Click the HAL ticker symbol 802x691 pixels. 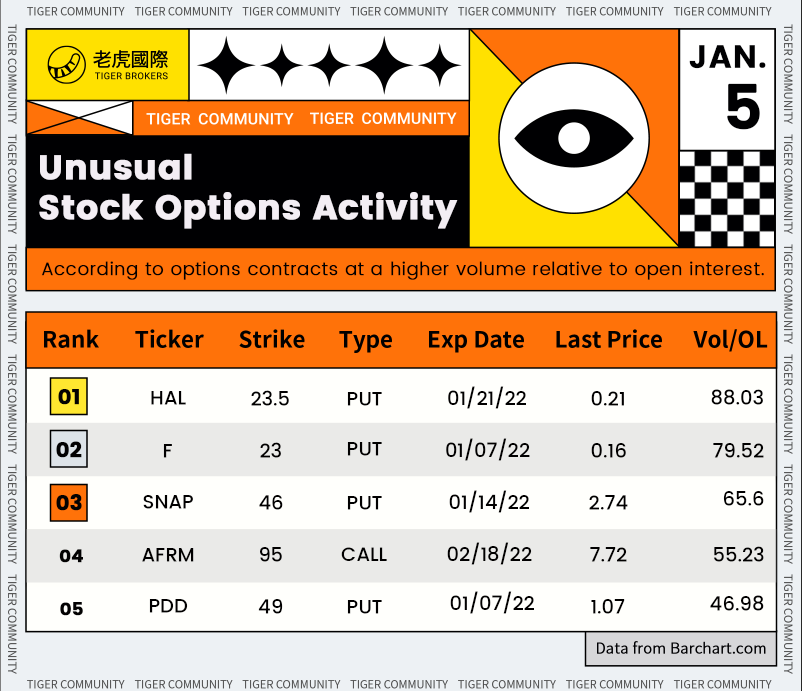(x=168, y=398)
